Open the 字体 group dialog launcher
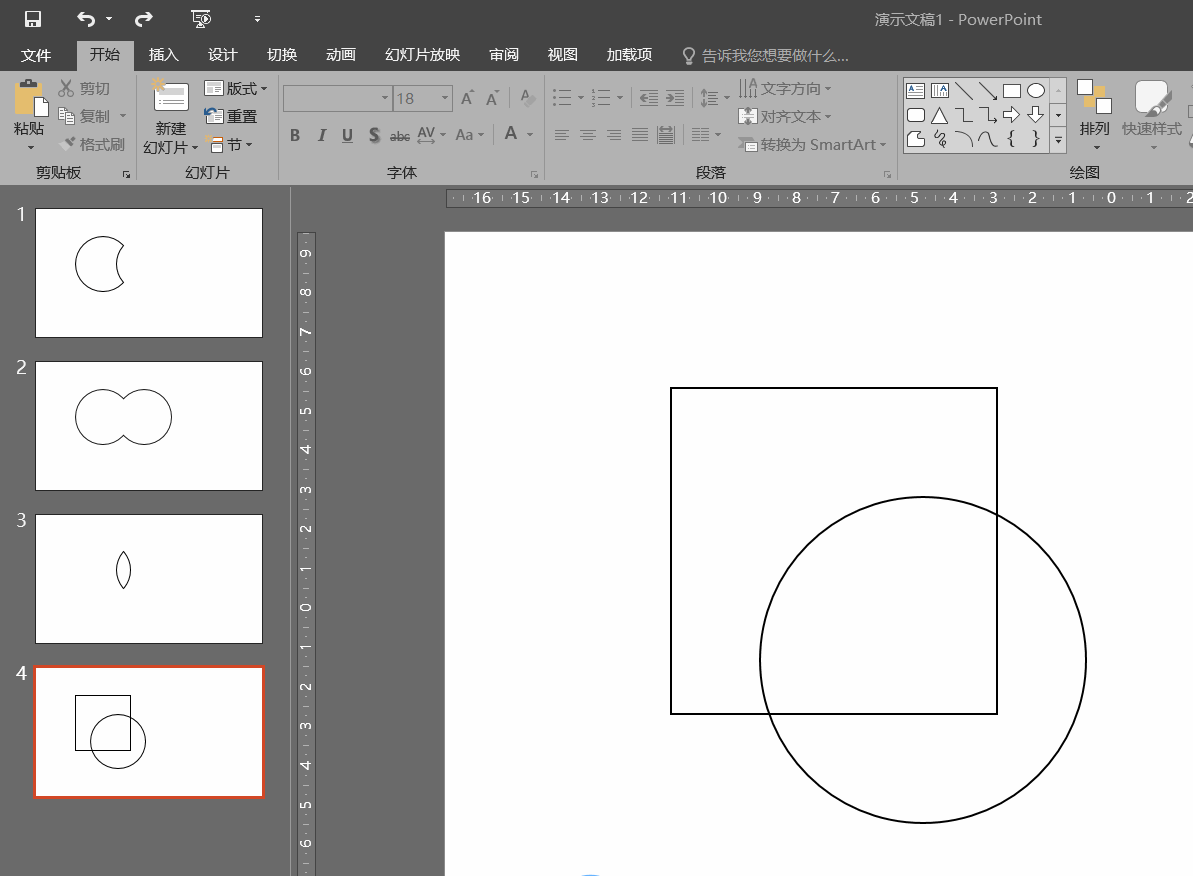The image size is (1193, 876). 534,174
